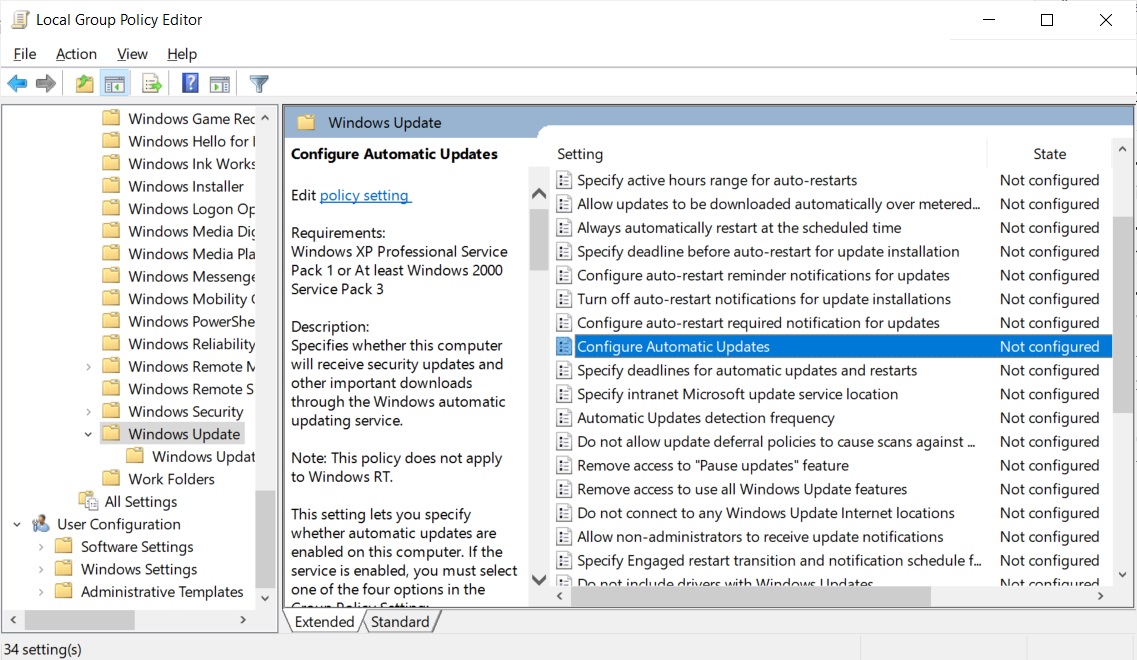Toggle the show/hide action pane icon
The image size is (1137, 660).
point(220,84)
